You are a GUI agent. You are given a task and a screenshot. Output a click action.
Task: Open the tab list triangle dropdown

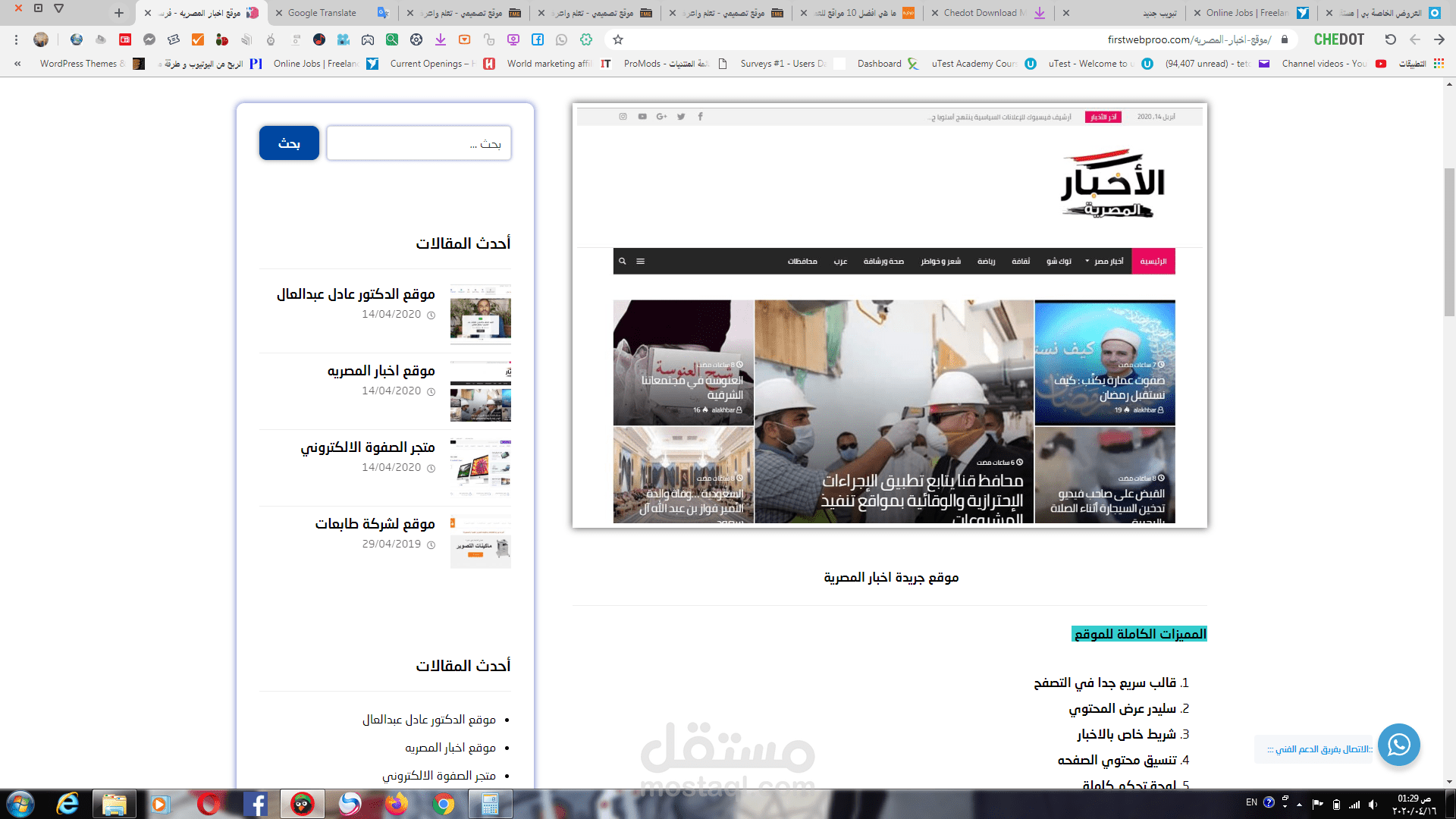58,9
